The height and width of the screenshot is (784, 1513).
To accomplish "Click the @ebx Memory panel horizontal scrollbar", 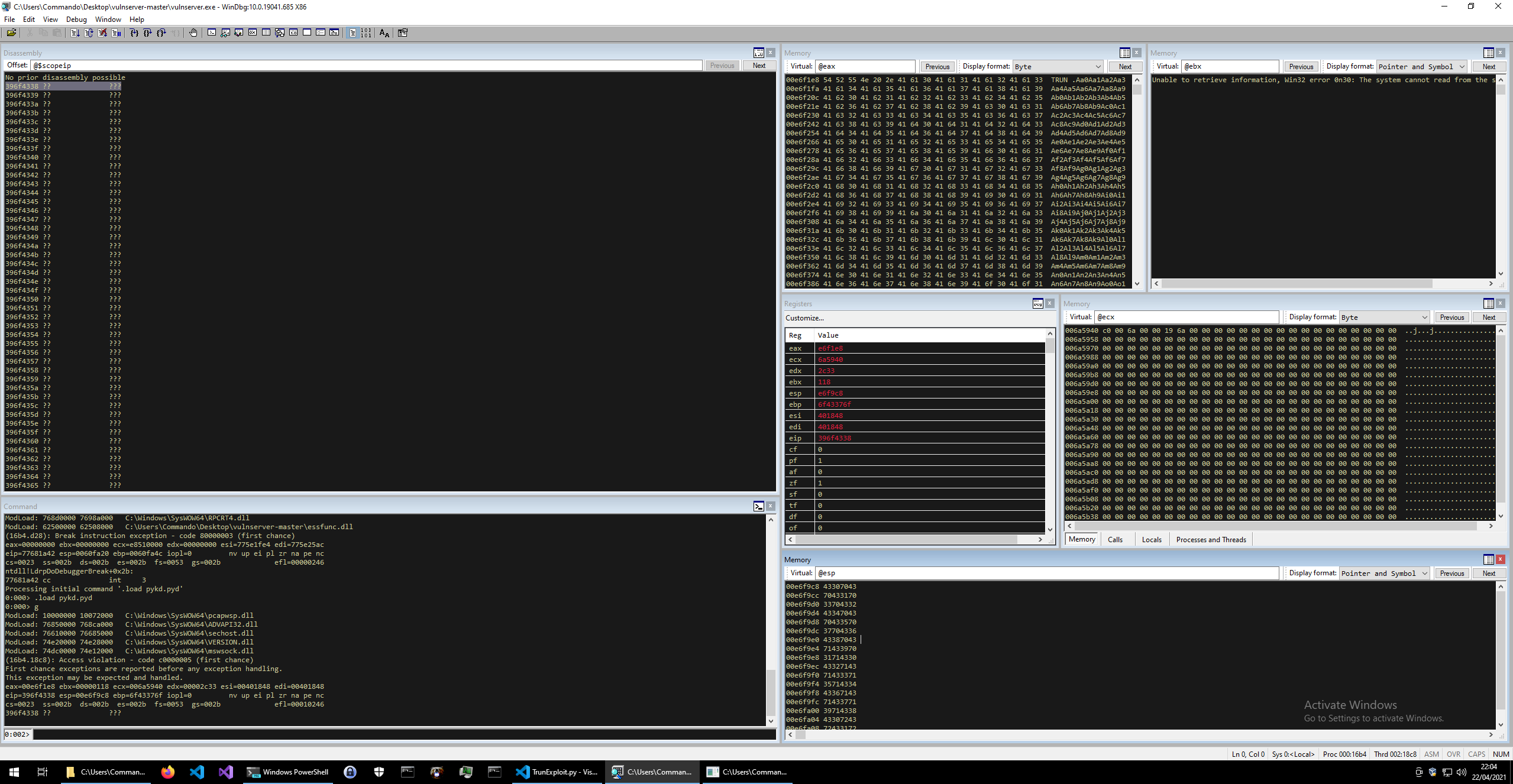I will 1323,284.
